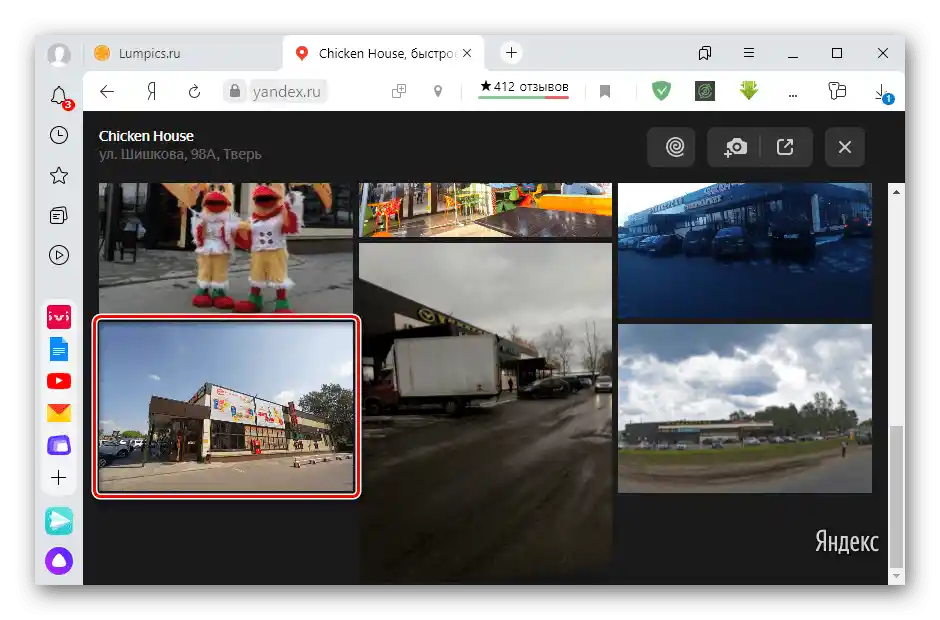Click the address ул. Шишкова, 98А, Тверь
The height and width of the screenshot is (620, 940).
click(x=180, y=154)
